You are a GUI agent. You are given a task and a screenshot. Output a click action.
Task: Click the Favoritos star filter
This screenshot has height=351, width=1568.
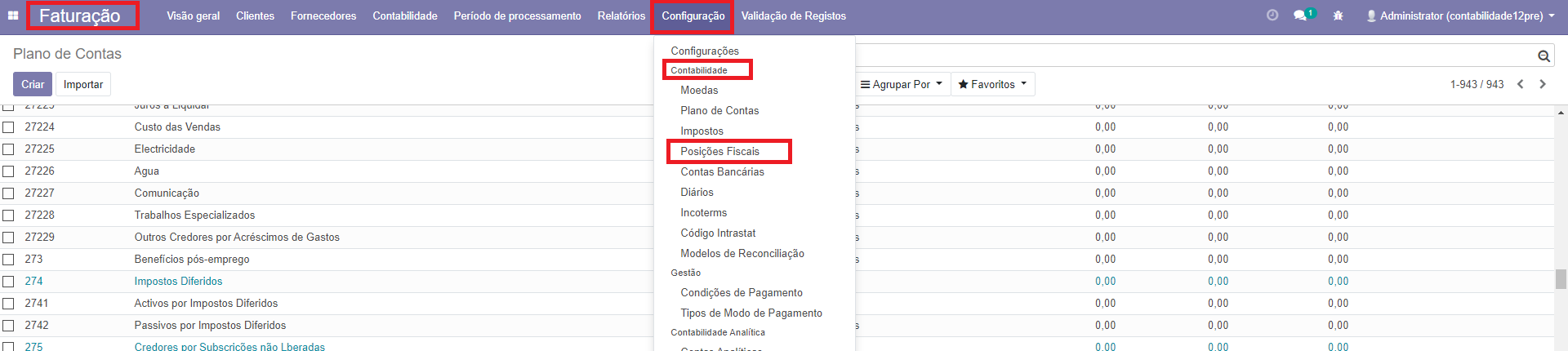click(992, 84)
